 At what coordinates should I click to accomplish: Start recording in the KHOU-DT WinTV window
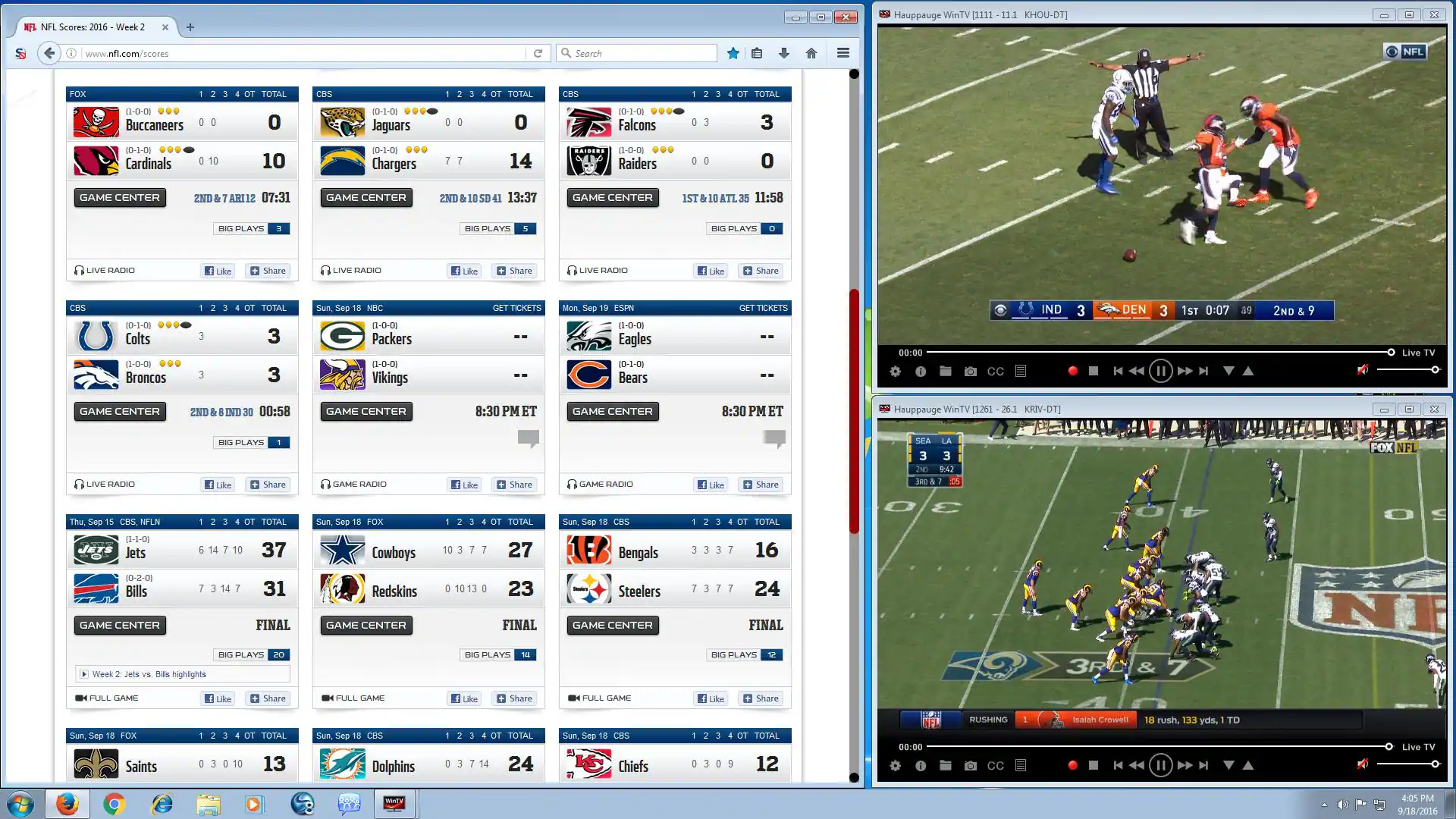pyautogui.click(x=1072, y=371)
